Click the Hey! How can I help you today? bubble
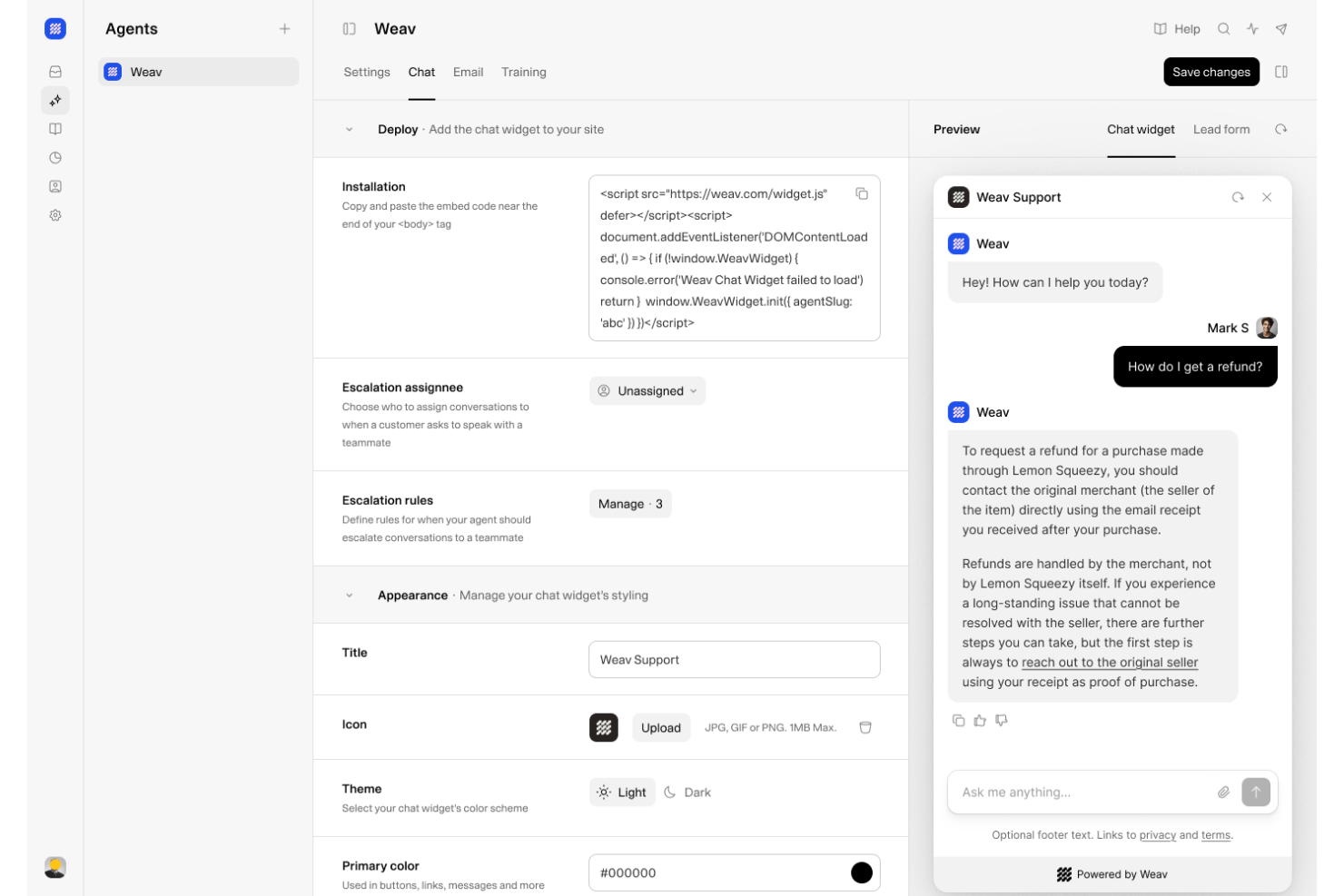The height and width of the screenshot is (896, 1344). point(1055,282)
